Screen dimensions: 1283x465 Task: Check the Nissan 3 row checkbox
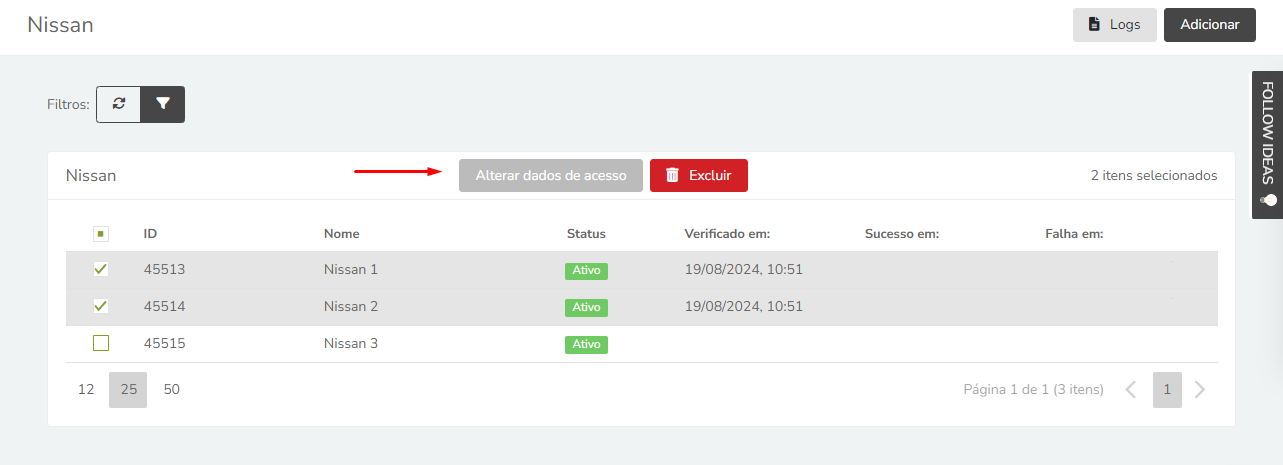click(101, 343)
